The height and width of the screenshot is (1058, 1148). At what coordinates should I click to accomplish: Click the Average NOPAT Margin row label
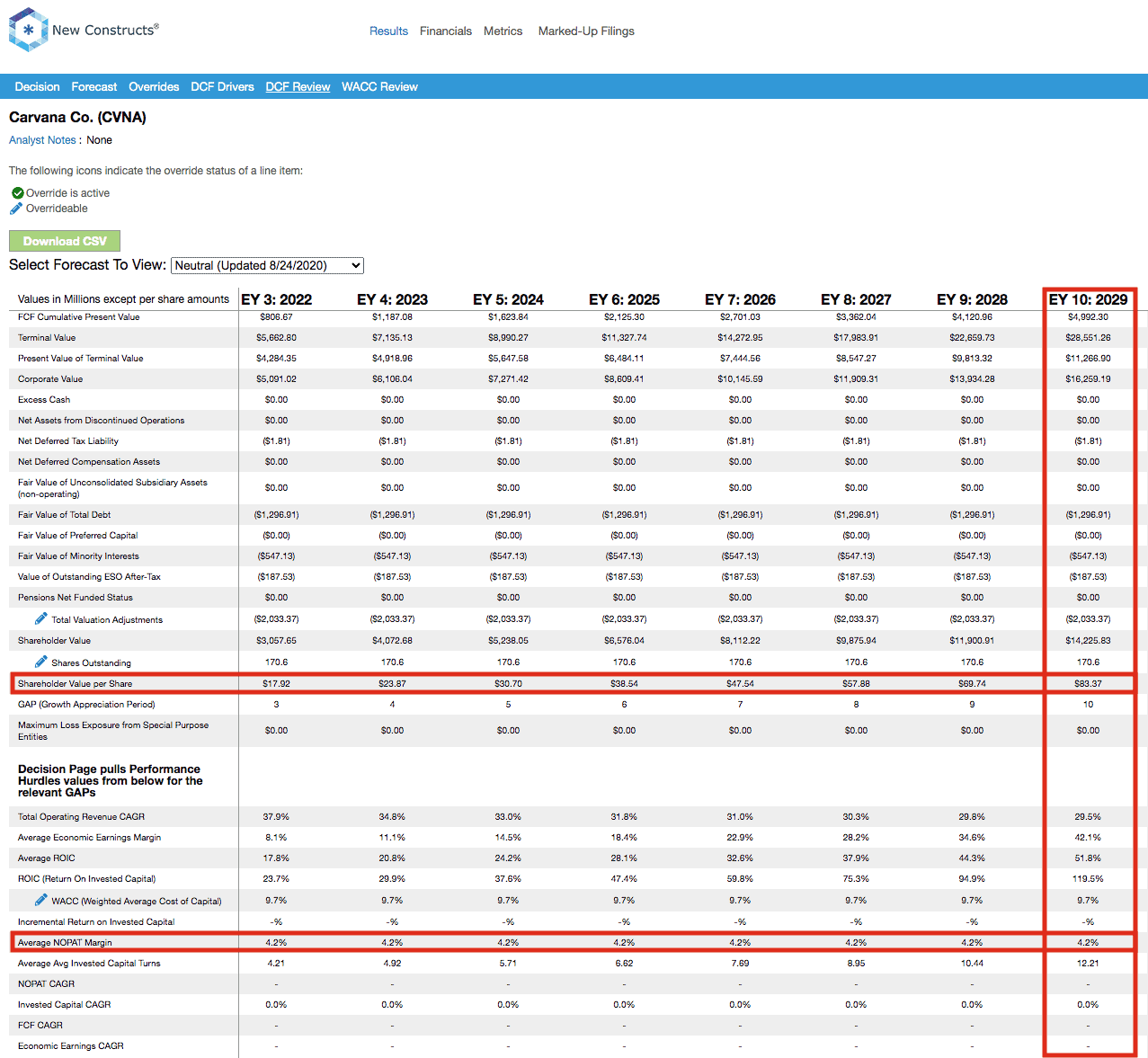pos(65,943)
